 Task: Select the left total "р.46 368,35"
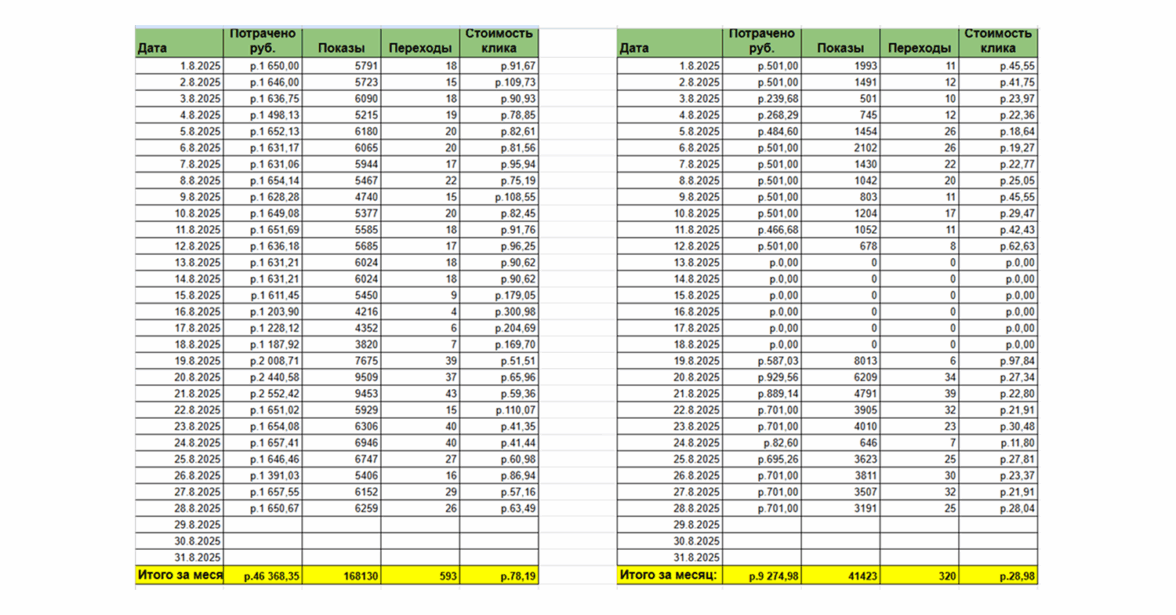[x=262, y=576]
